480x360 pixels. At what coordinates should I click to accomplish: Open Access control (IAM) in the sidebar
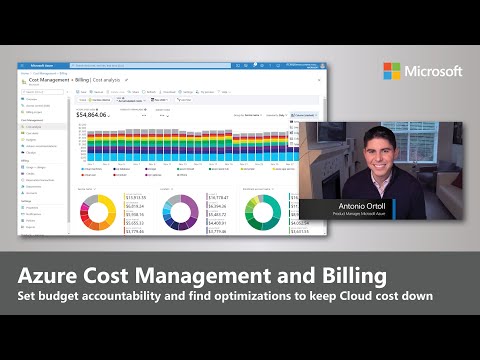click(x=36, y=106)
